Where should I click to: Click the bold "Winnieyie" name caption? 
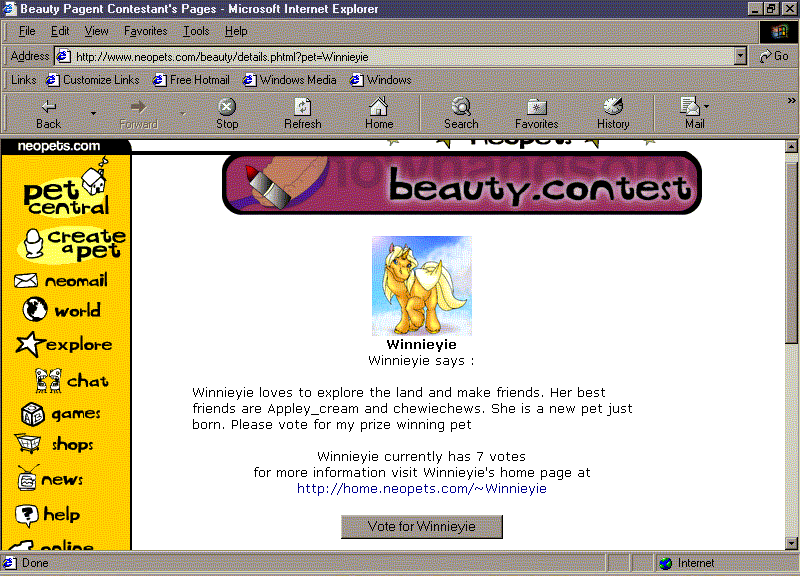tap(421, 344)
